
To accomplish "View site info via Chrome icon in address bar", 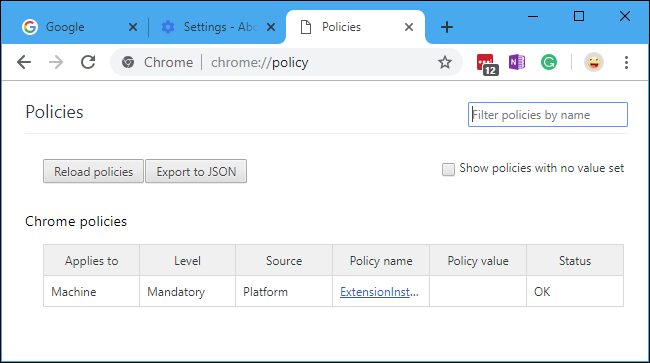I will point(128,62).
